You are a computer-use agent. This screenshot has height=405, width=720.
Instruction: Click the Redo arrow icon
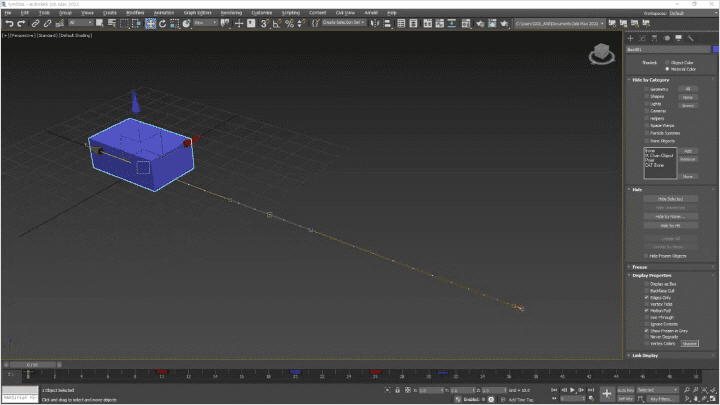[x=21, y=23]
